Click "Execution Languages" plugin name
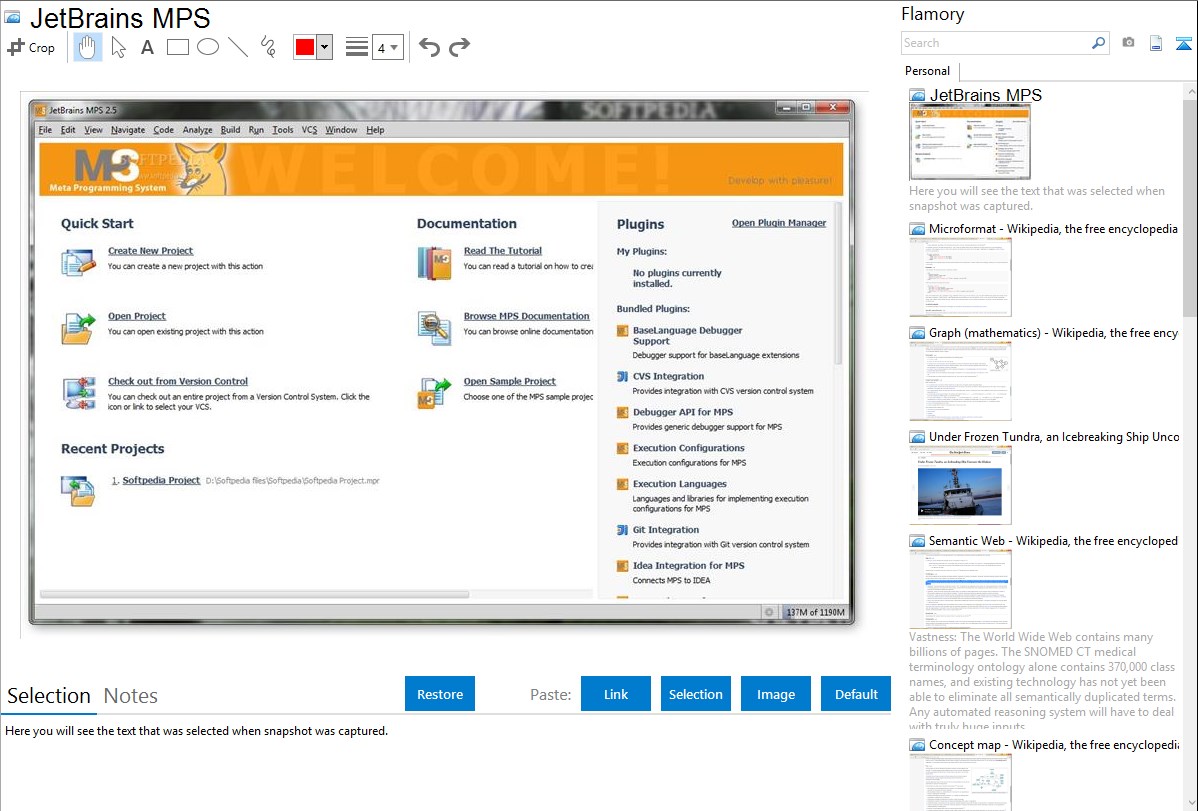 pyautogui.click(x=679, y=484)
